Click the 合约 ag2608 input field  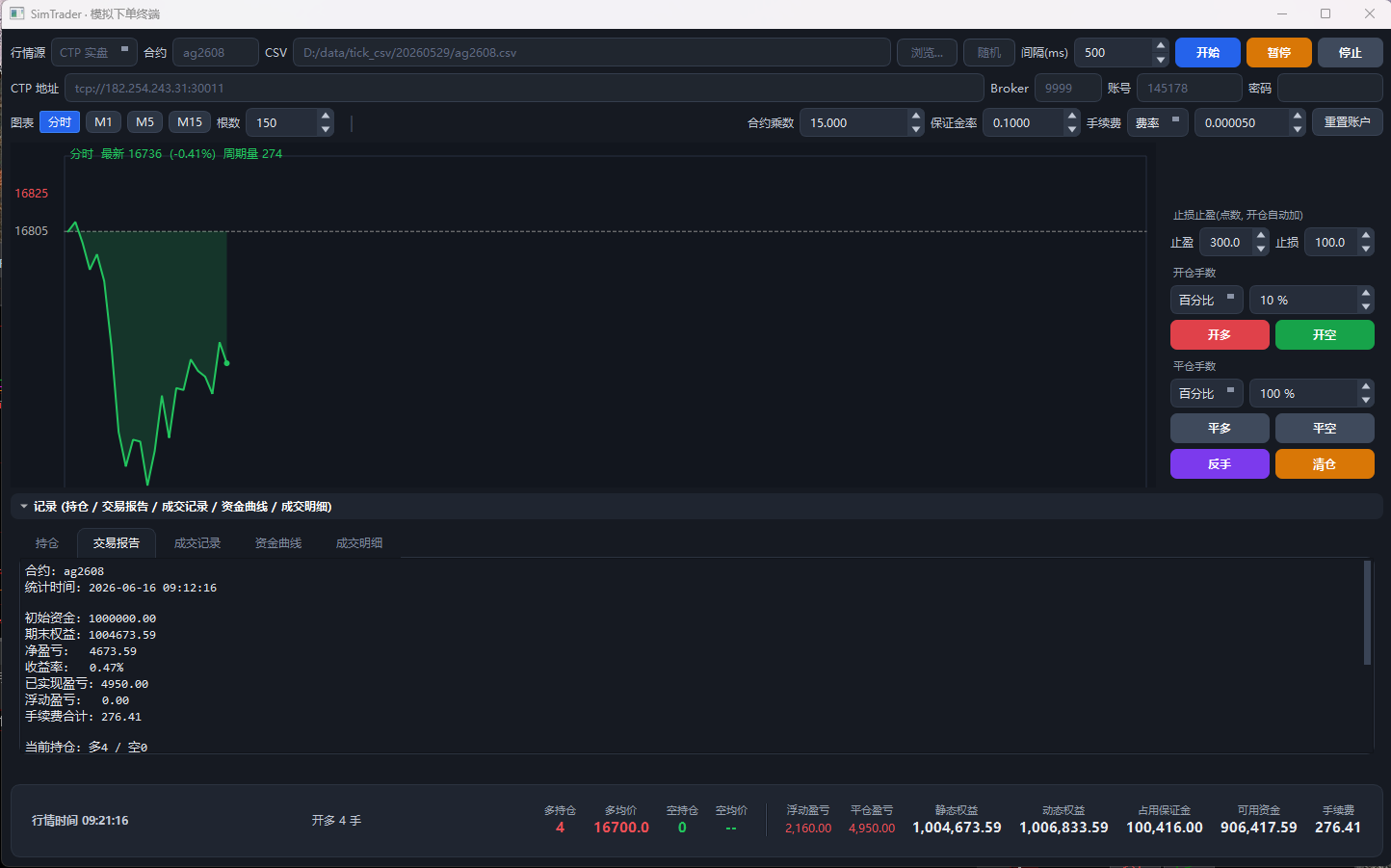[216, 52]
